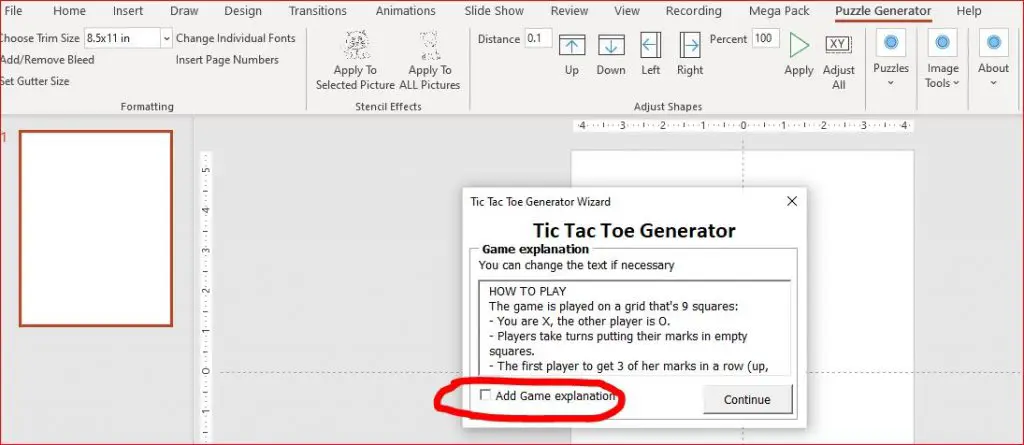Select the slide 1 thumbnail
1024x445 pixels.
(96, 228)
